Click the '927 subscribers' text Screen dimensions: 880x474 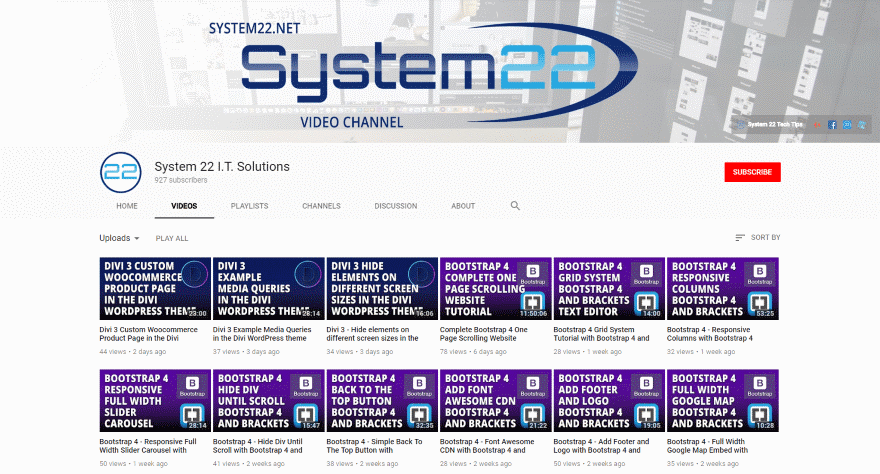point(181,180)
